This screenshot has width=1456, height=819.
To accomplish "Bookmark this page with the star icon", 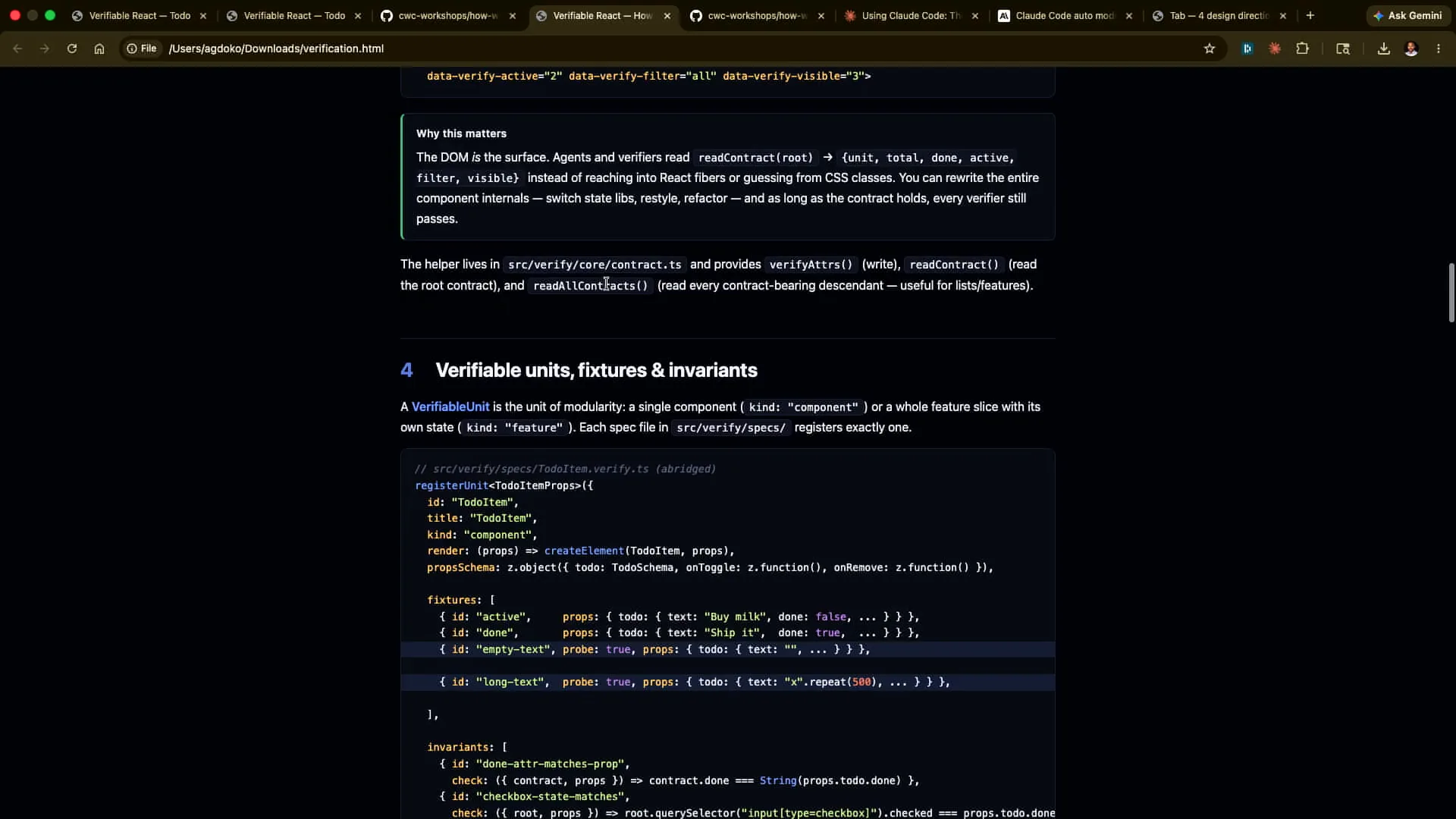I will (1210, 49).
